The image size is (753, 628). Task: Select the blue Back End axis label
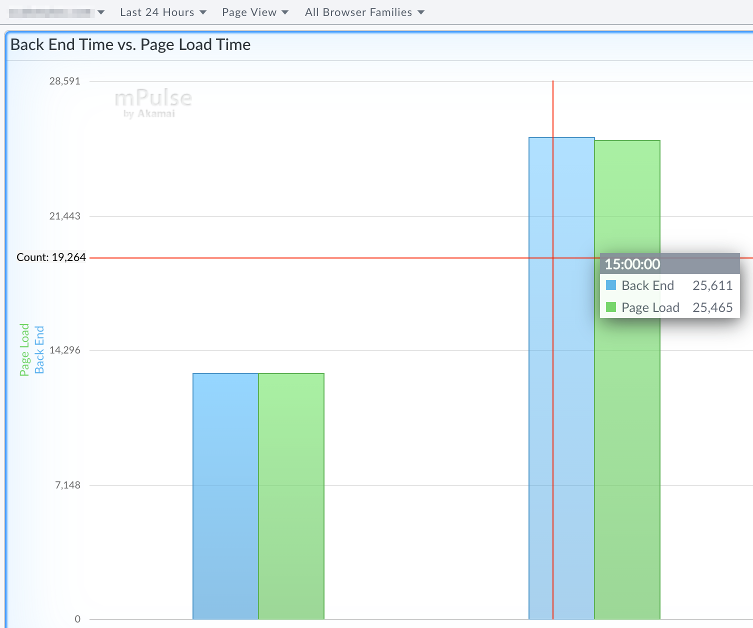point(40,349)
